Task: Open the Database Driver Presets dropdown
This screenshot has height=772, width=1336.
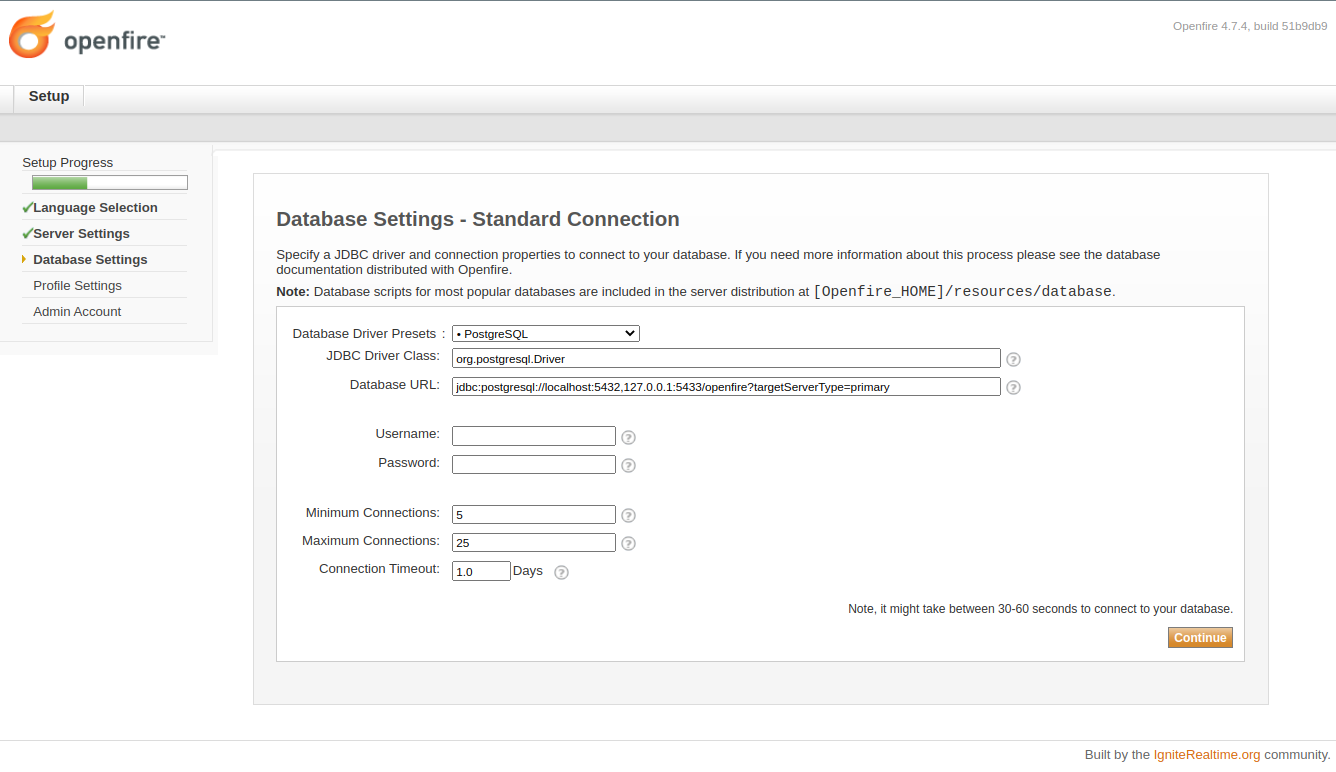Action: 545,334
